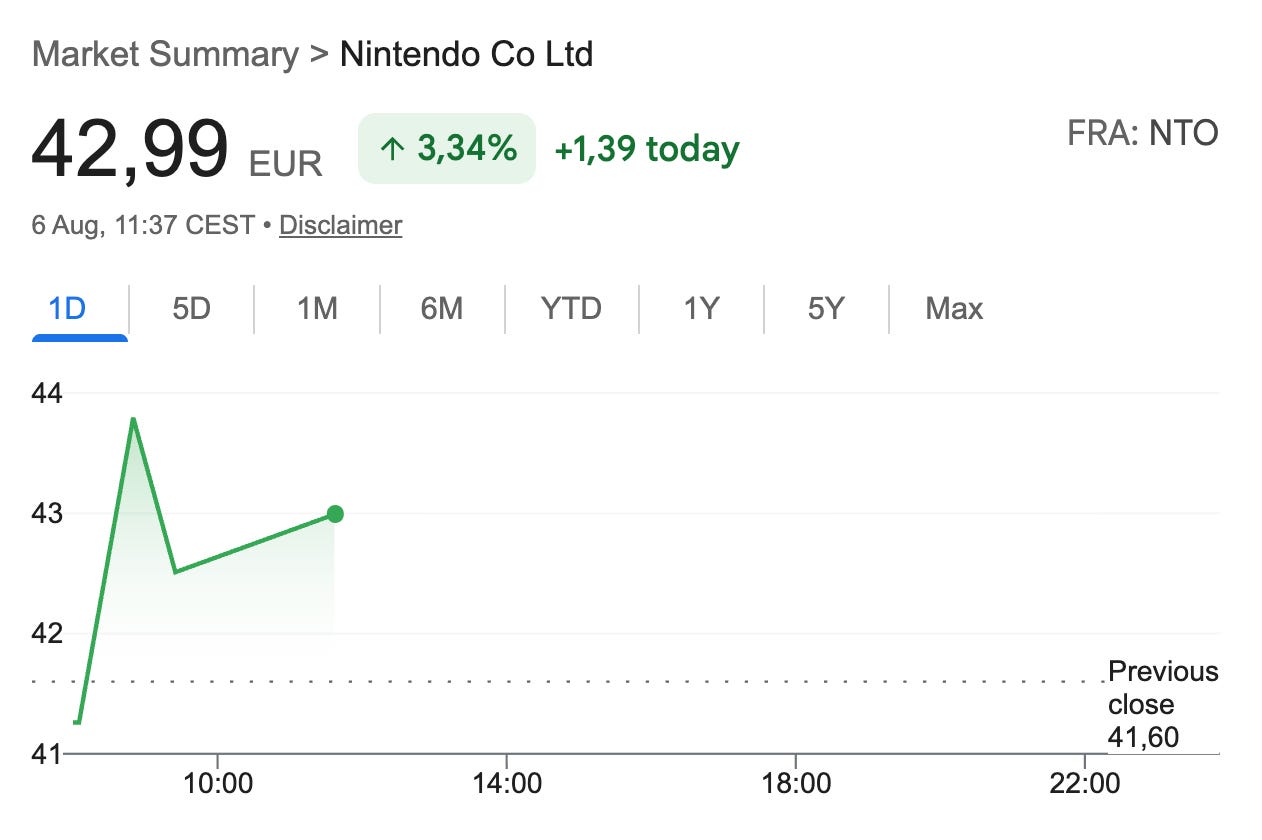Image resolution: width=1262 pixels, height=840 pixels.
Task: Click the 10:00 time axis label
Action: coord(218,782)
